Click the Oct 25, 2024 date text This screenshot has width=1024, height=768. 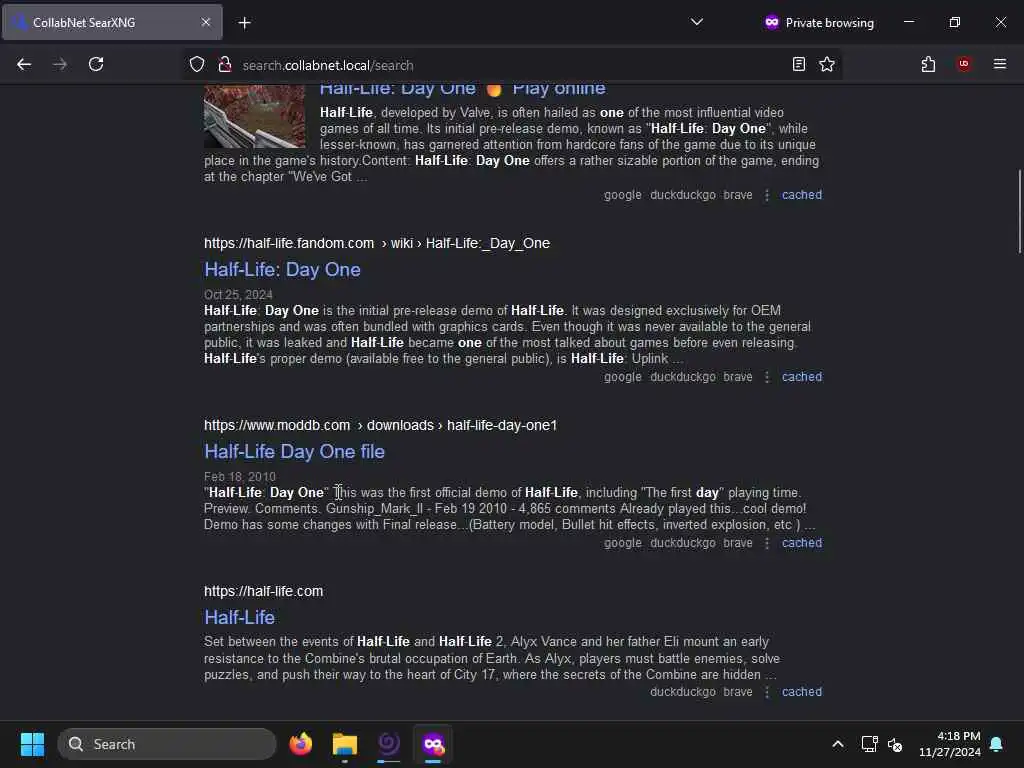[x=238, y=295]
